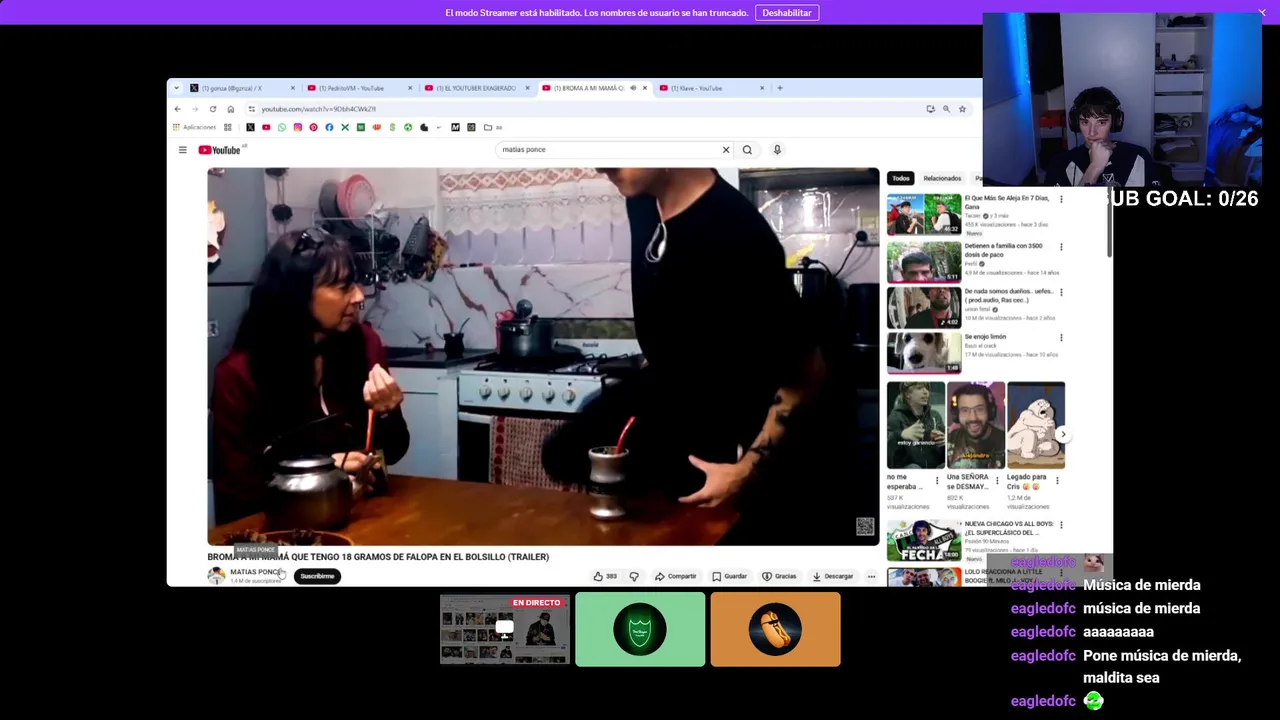Mute the 'BROMA A MI MAMÁ' tab audio icon

click(634, 88)
